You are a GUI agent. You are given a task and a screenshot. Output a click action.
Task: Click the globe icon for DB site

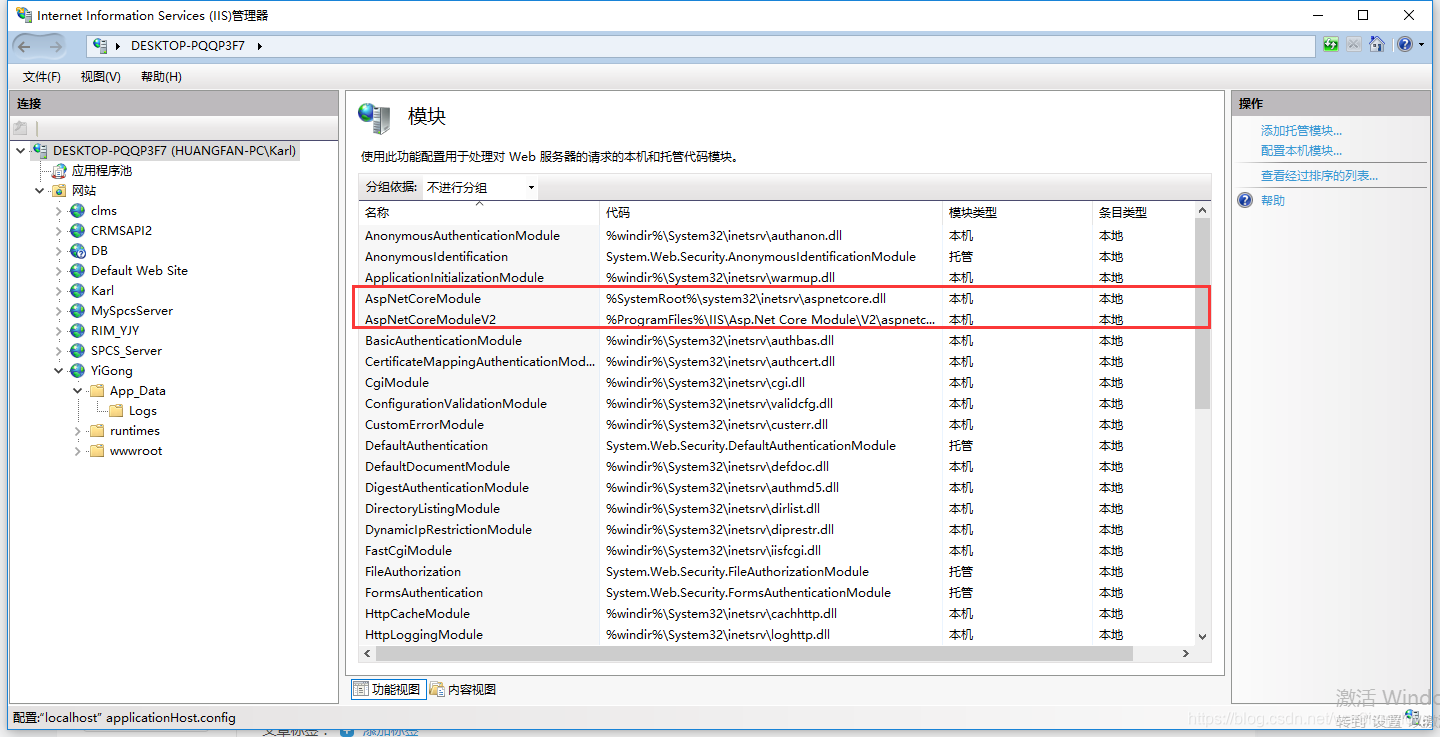point(77,251)
